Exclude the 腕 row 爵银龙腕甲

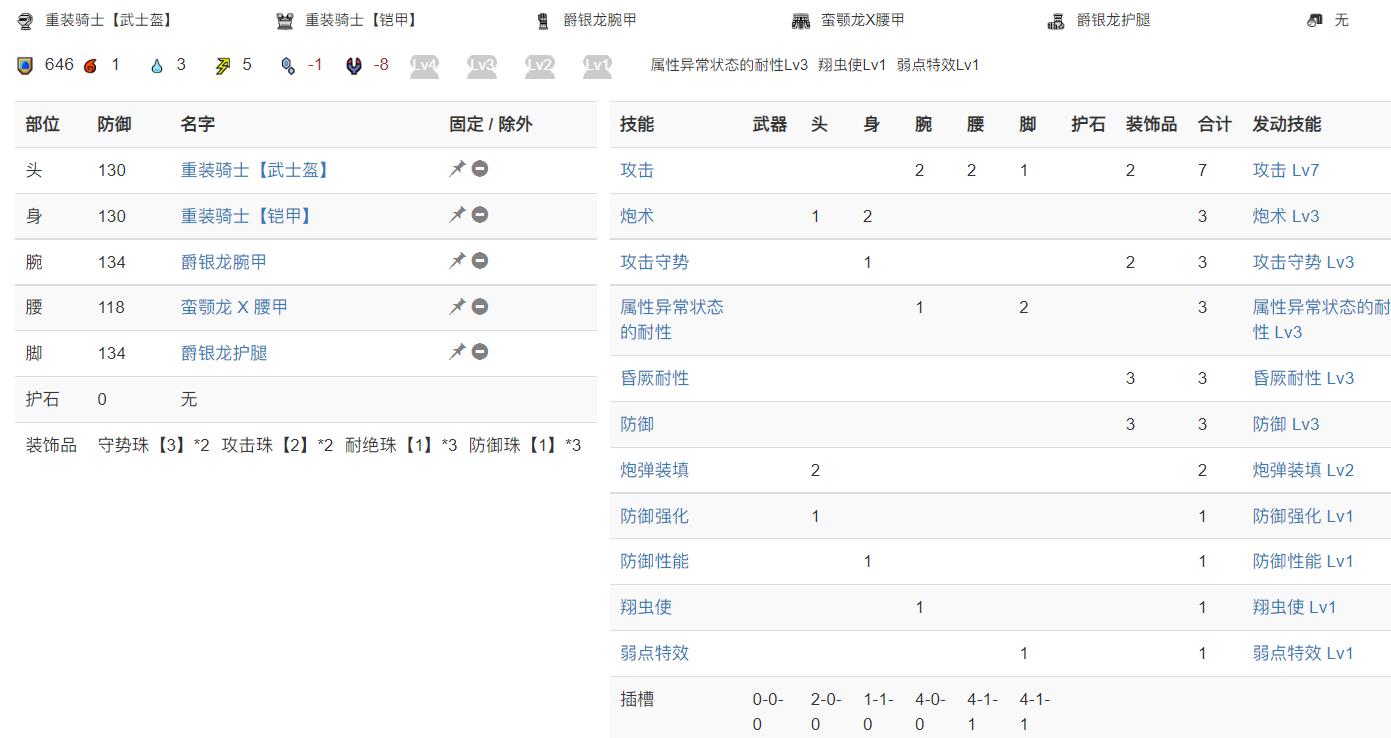click(x=480, y=261)
